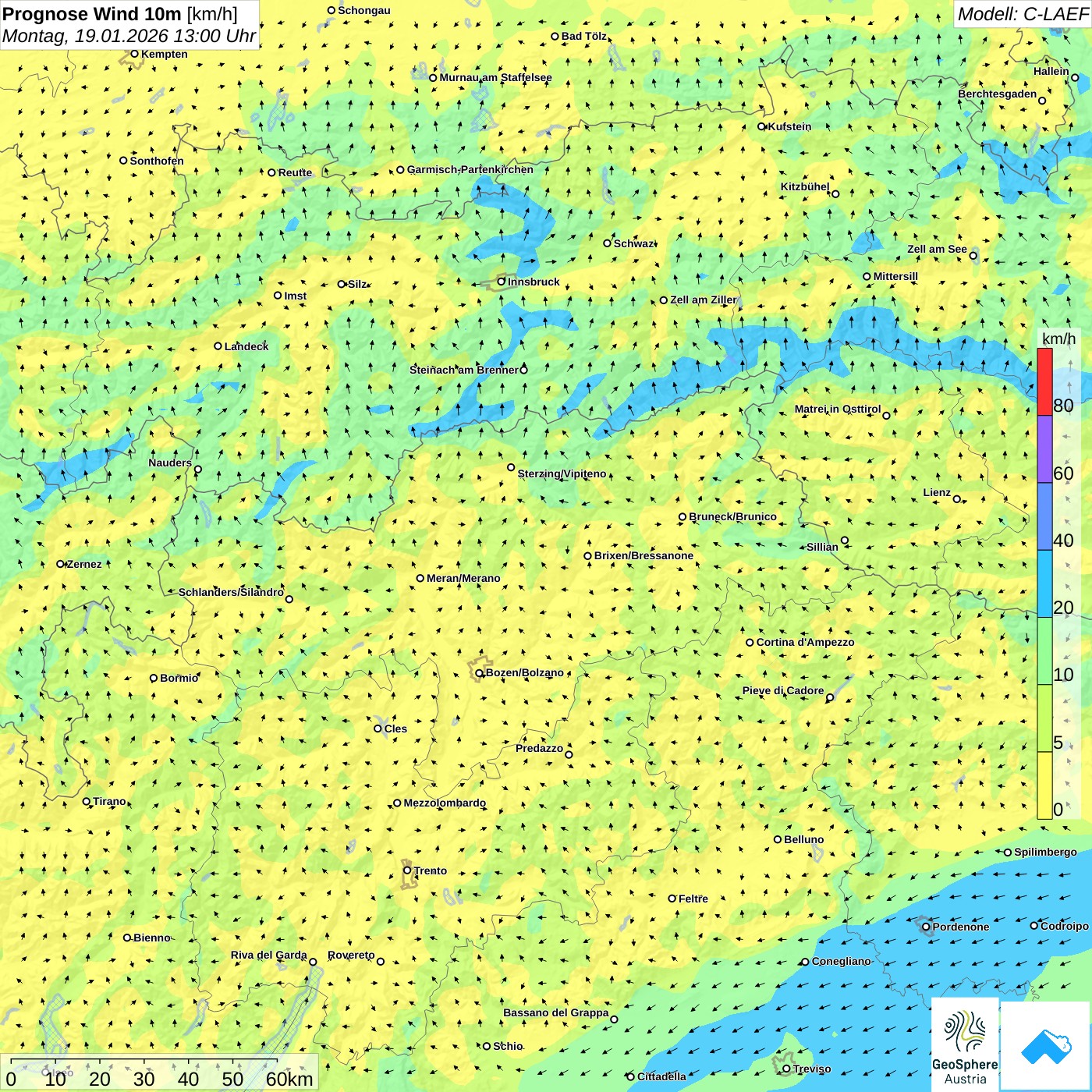Select the purple segment of the wind legend

[x=1044, y=449]
